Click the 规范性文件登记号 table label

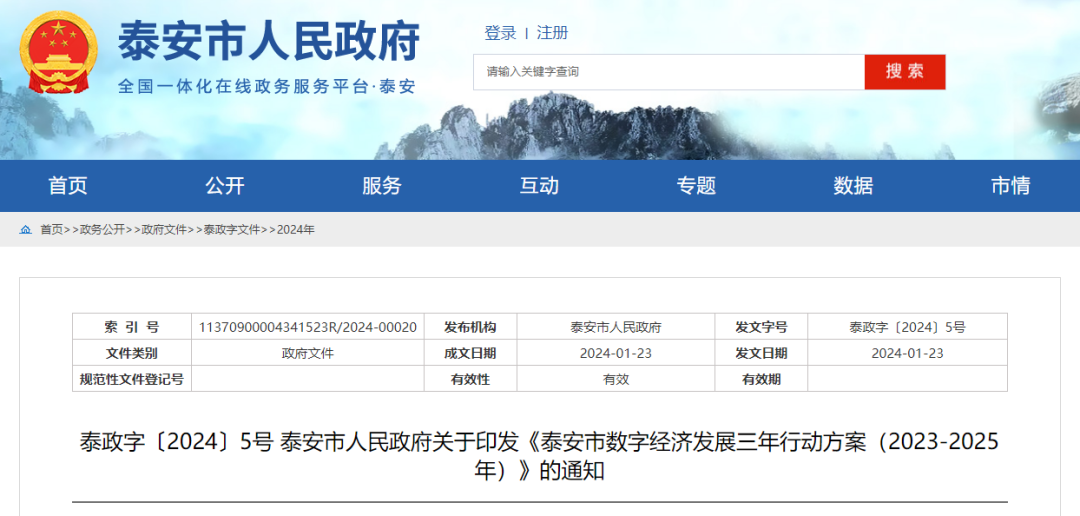(x=132, y=379)
